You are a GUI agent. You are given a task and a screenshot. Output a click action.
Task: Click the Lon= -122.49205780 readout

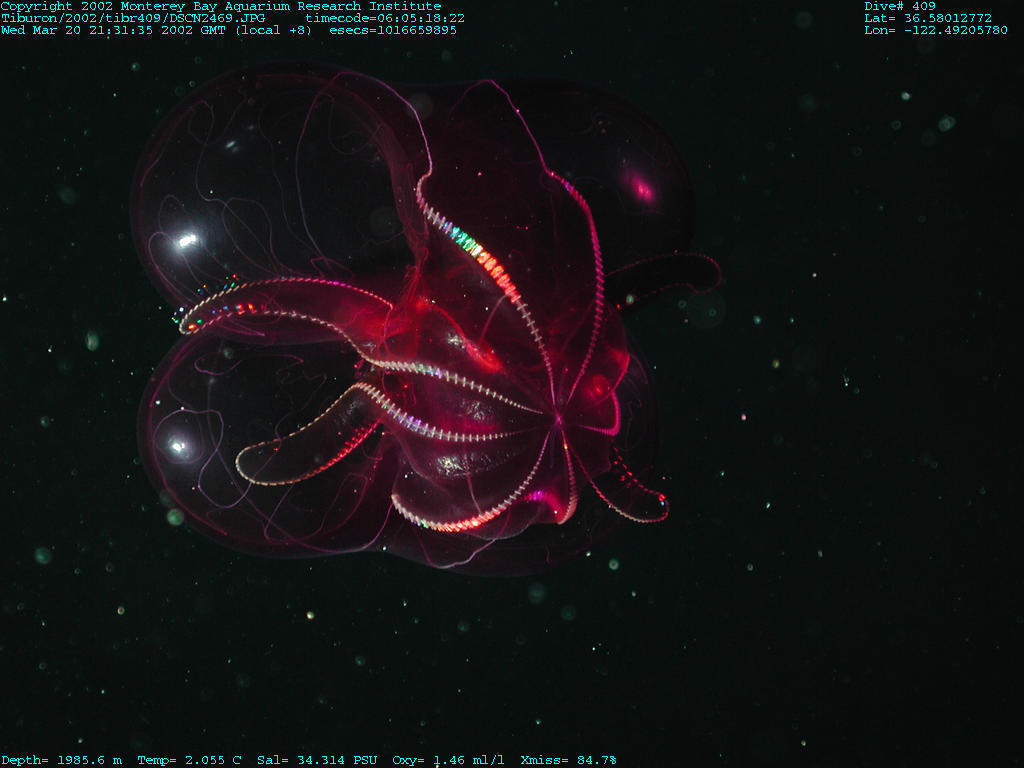[x=935, y=30]
